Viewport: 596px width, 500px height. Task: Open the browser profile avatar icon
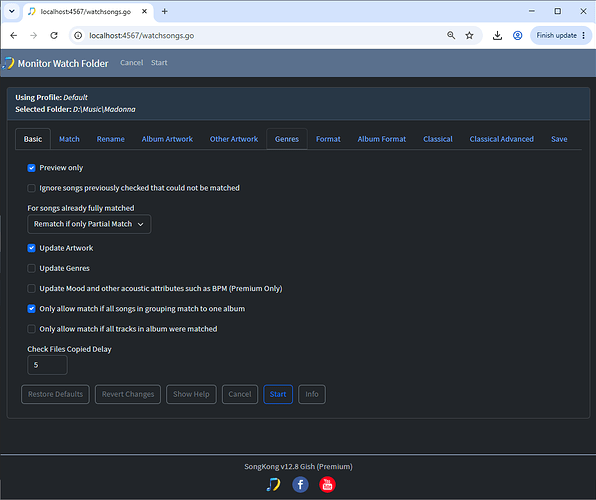[x=517, y=35]
